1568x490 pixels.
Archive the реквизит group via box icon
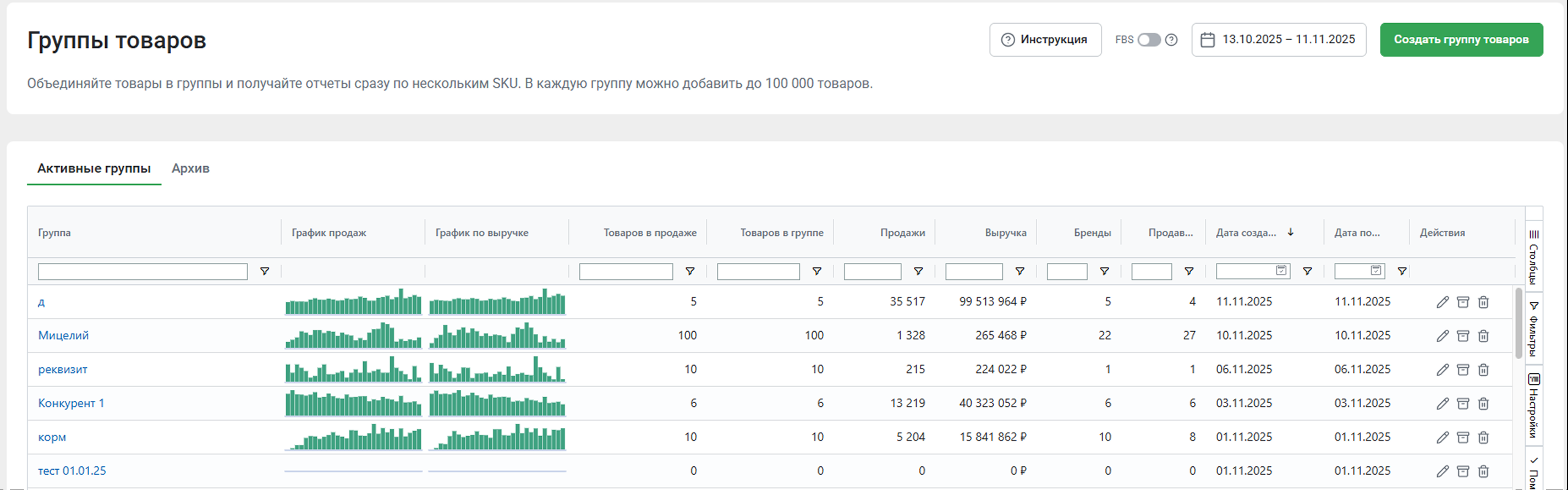click(1463, 369)
